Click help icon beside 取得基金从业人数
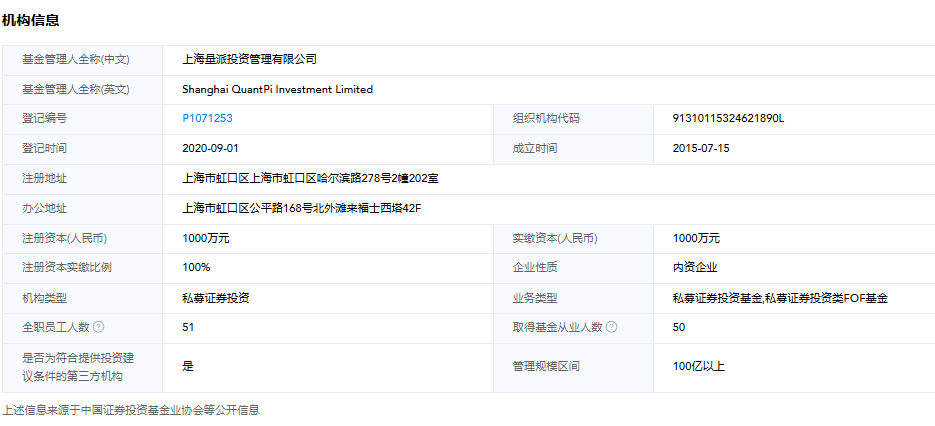This screenshot has height=426, width=935. (611, 327)
